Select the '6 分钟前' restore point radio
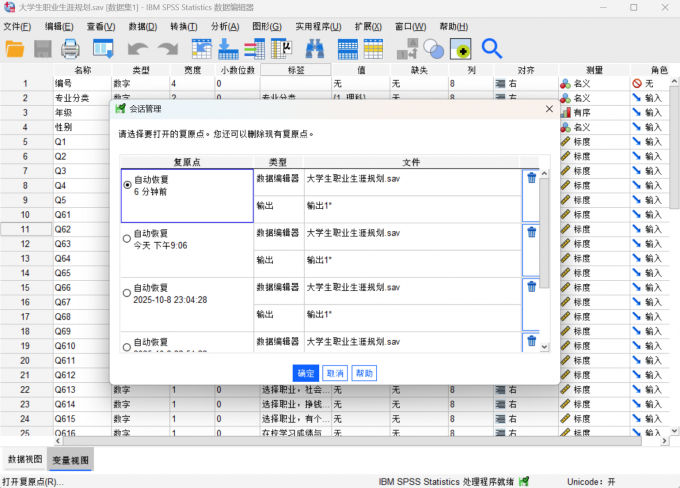Viewport: 680px width, 488px height. click(x=127, y=185)
